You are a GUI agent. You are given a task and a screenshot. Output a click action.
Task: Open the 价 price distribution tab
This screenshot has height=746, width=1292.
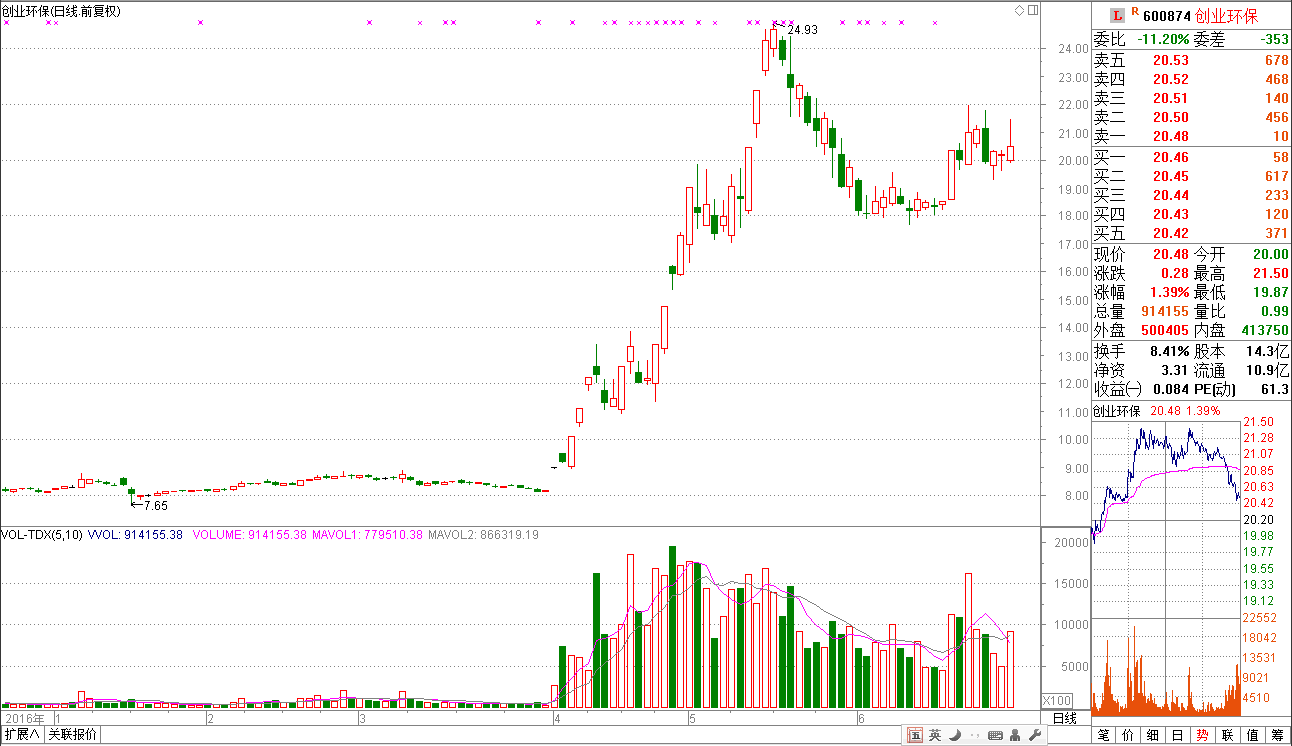pyautogui.click(x=1129, y=735)
